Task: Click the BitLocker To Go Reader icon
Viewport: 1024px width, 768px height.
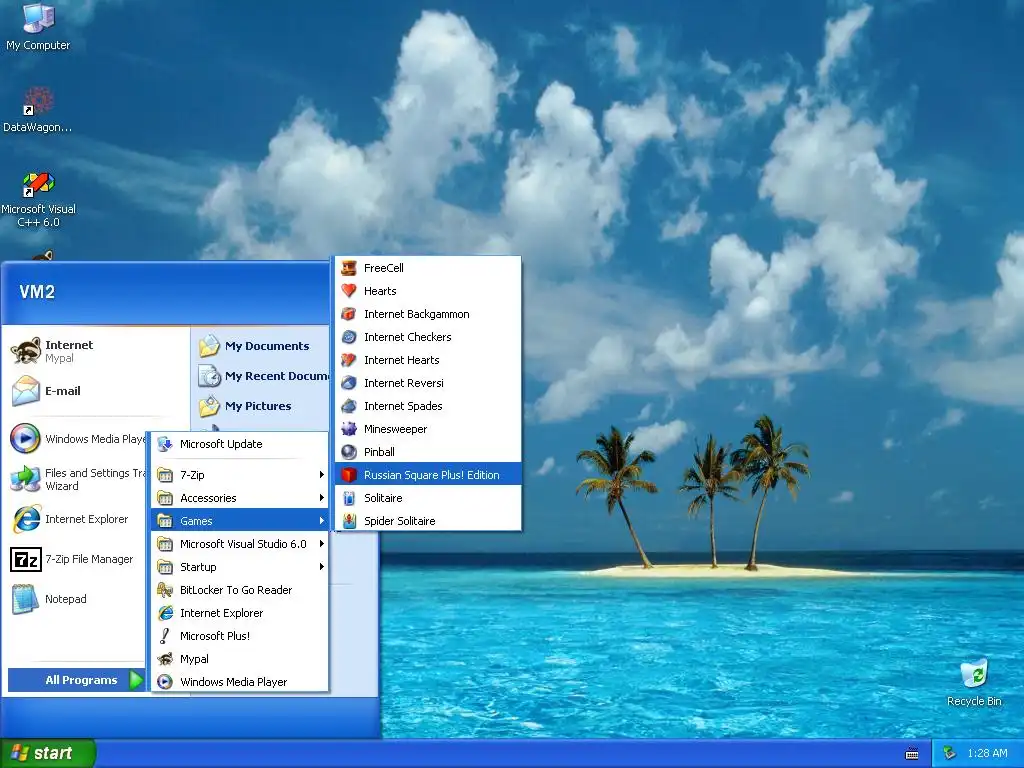Action: [165, 590]
